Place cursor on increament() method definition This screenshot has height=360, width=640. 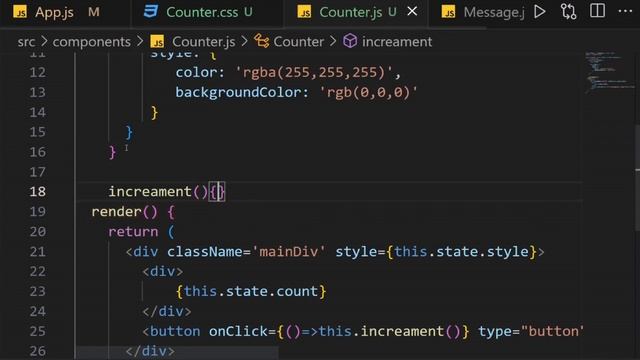[x=158, y=192]
